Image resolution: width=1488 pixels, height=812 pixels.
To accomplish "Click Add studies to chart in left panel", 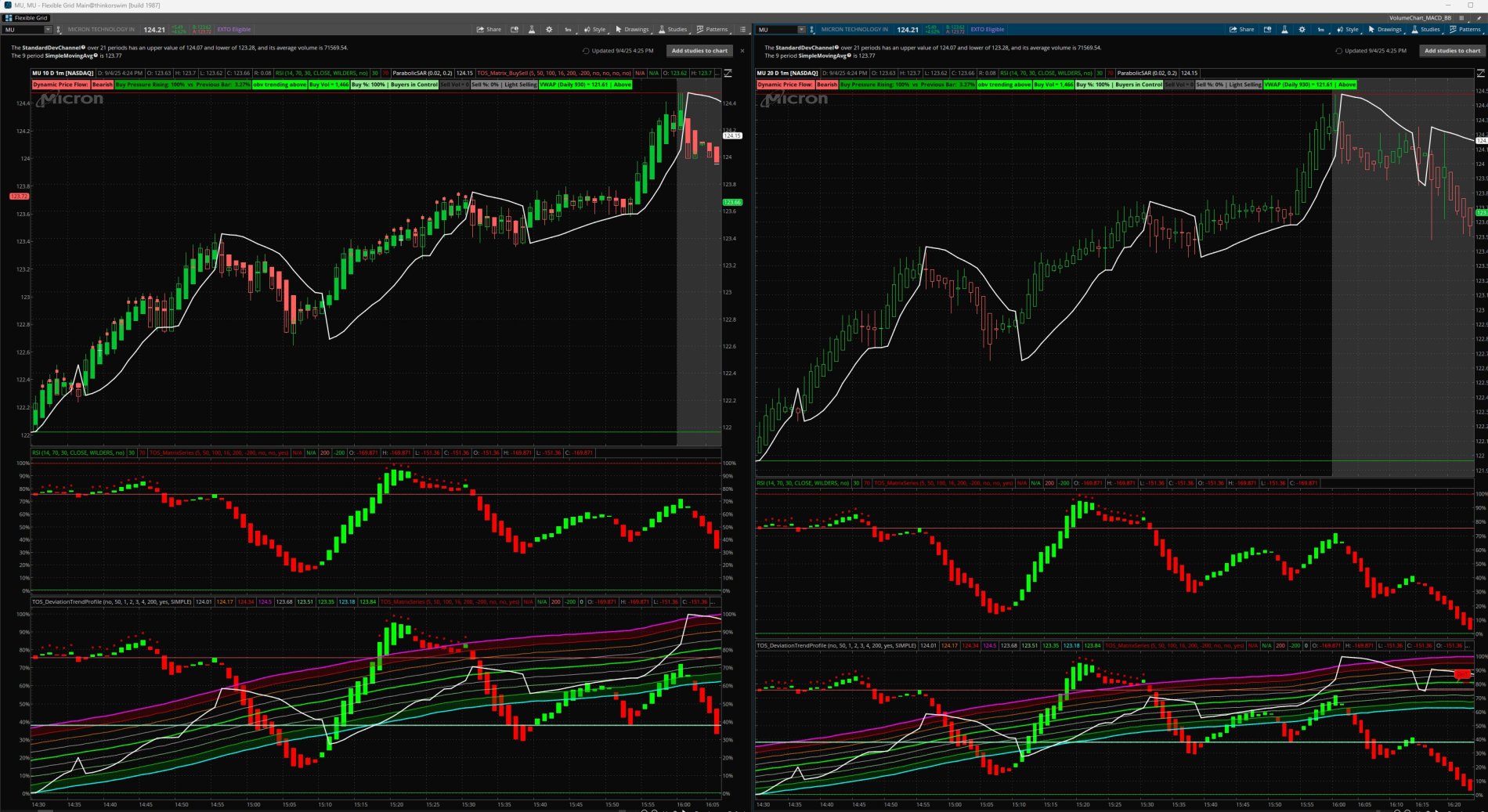I will tap(699, 51).
